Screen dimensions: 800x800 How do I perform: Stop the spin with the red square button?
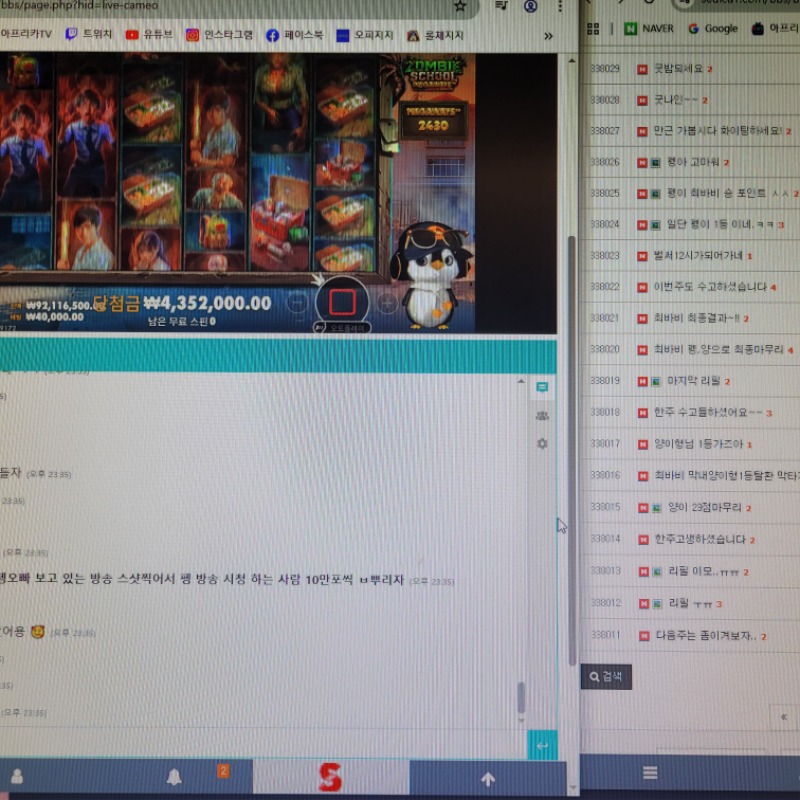point(342,302)
